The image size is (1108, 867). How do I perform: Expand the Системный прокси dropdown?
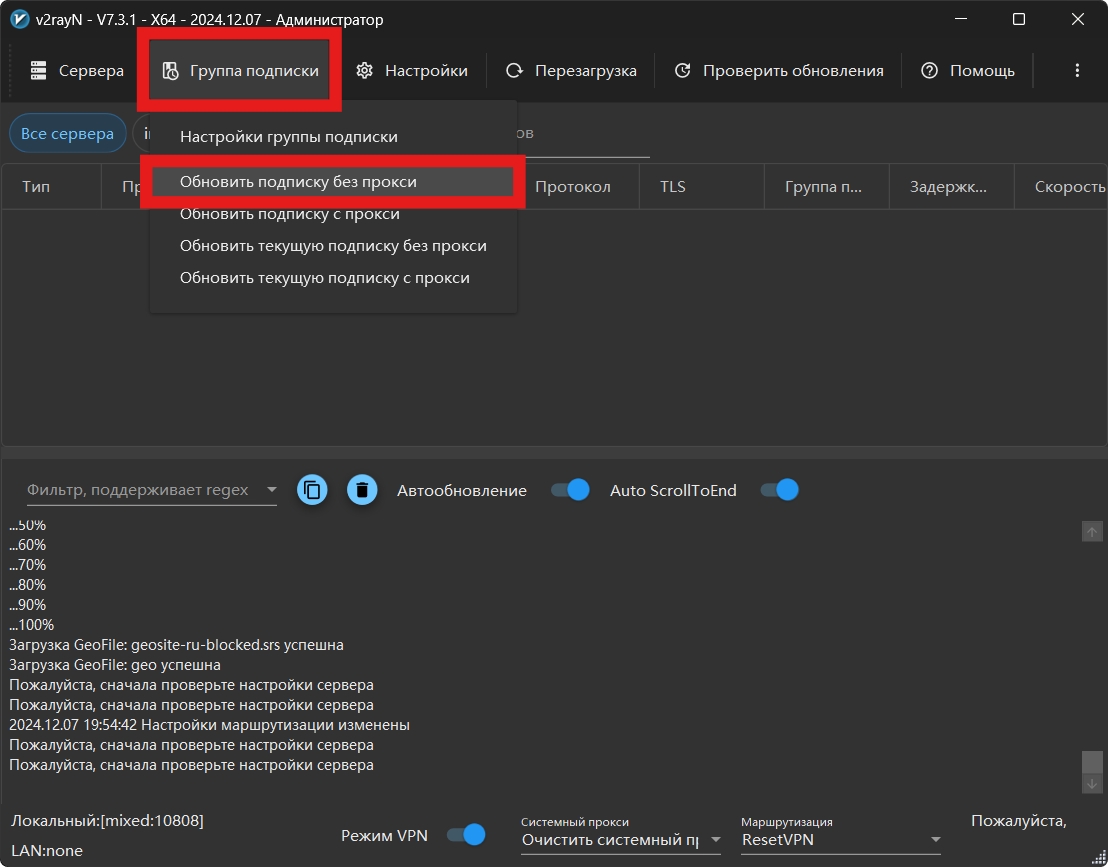714,840
